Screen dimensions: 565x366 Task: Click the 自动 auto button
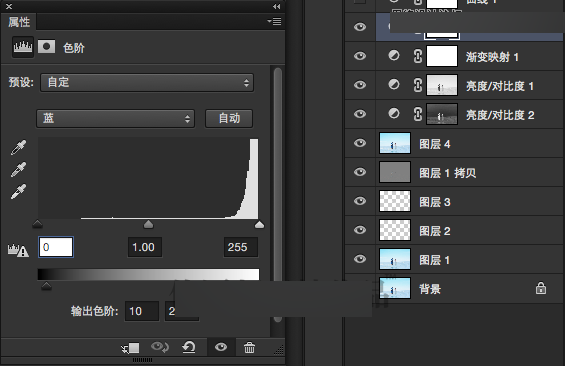[x=229, y=119]
